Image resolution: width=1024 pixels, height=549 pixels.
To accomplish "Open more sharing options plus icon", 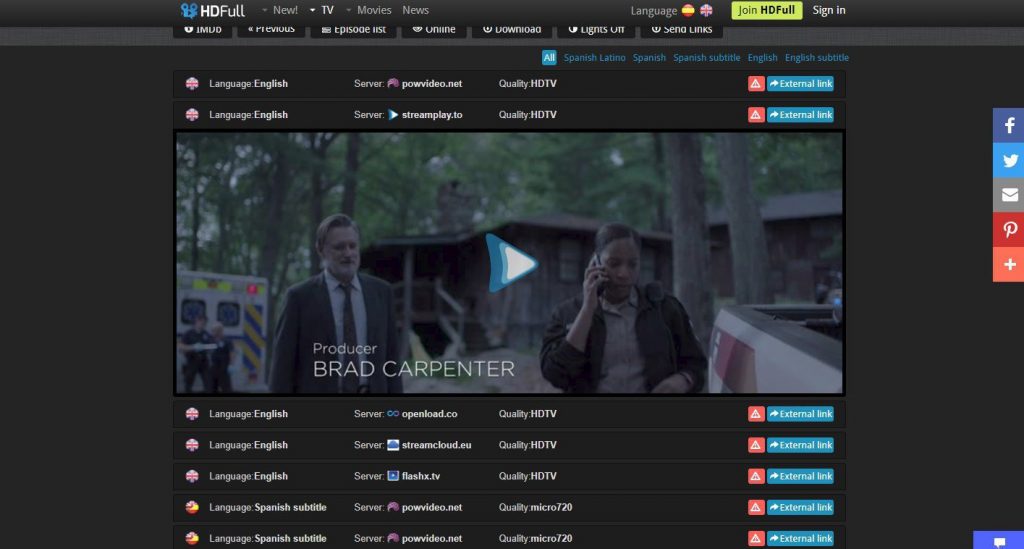I will pos(1008,264).
